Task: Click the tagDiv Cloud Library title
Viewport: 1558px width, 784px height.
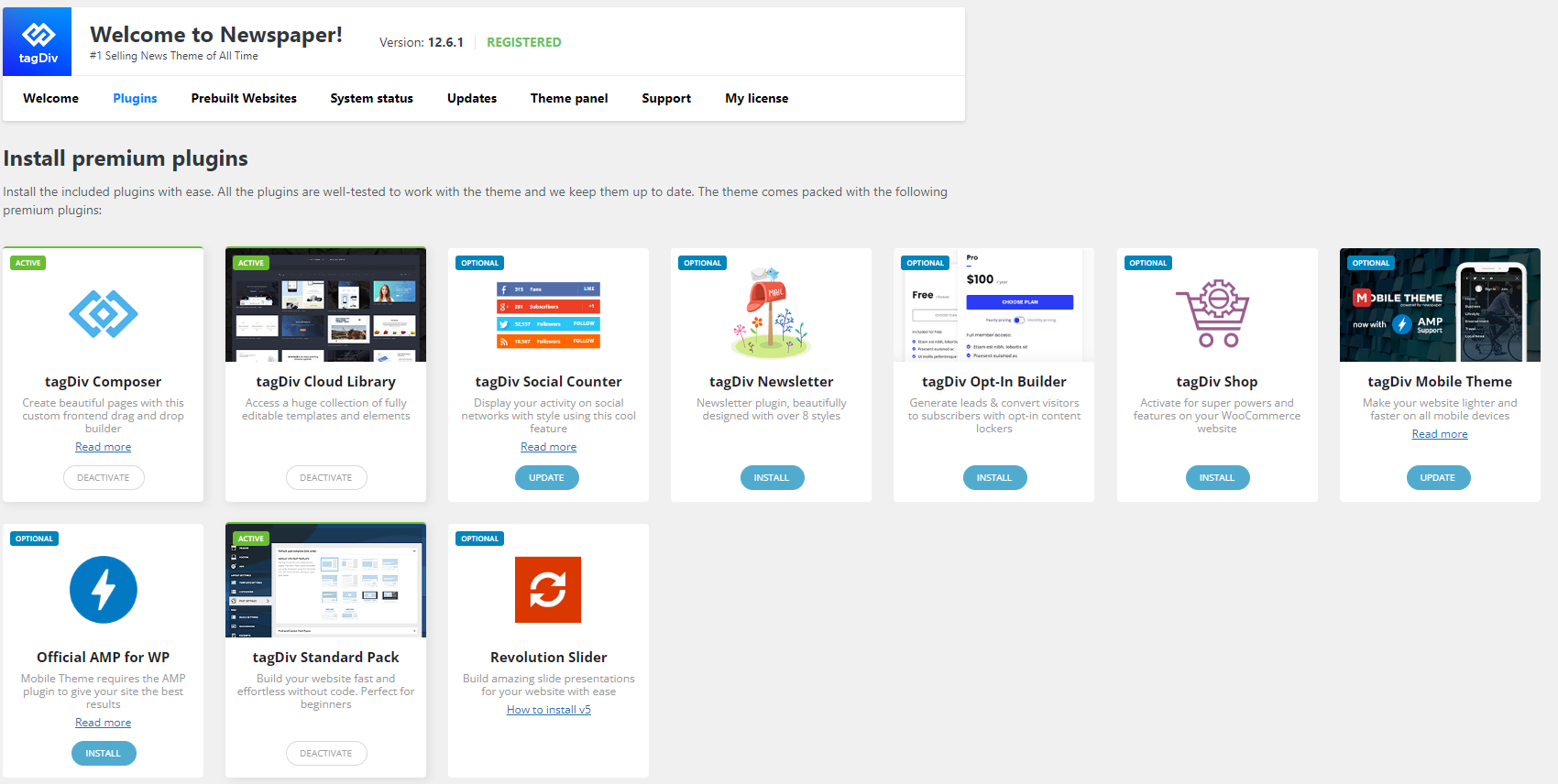Action: pyautogui.click(x=325, y=382)
